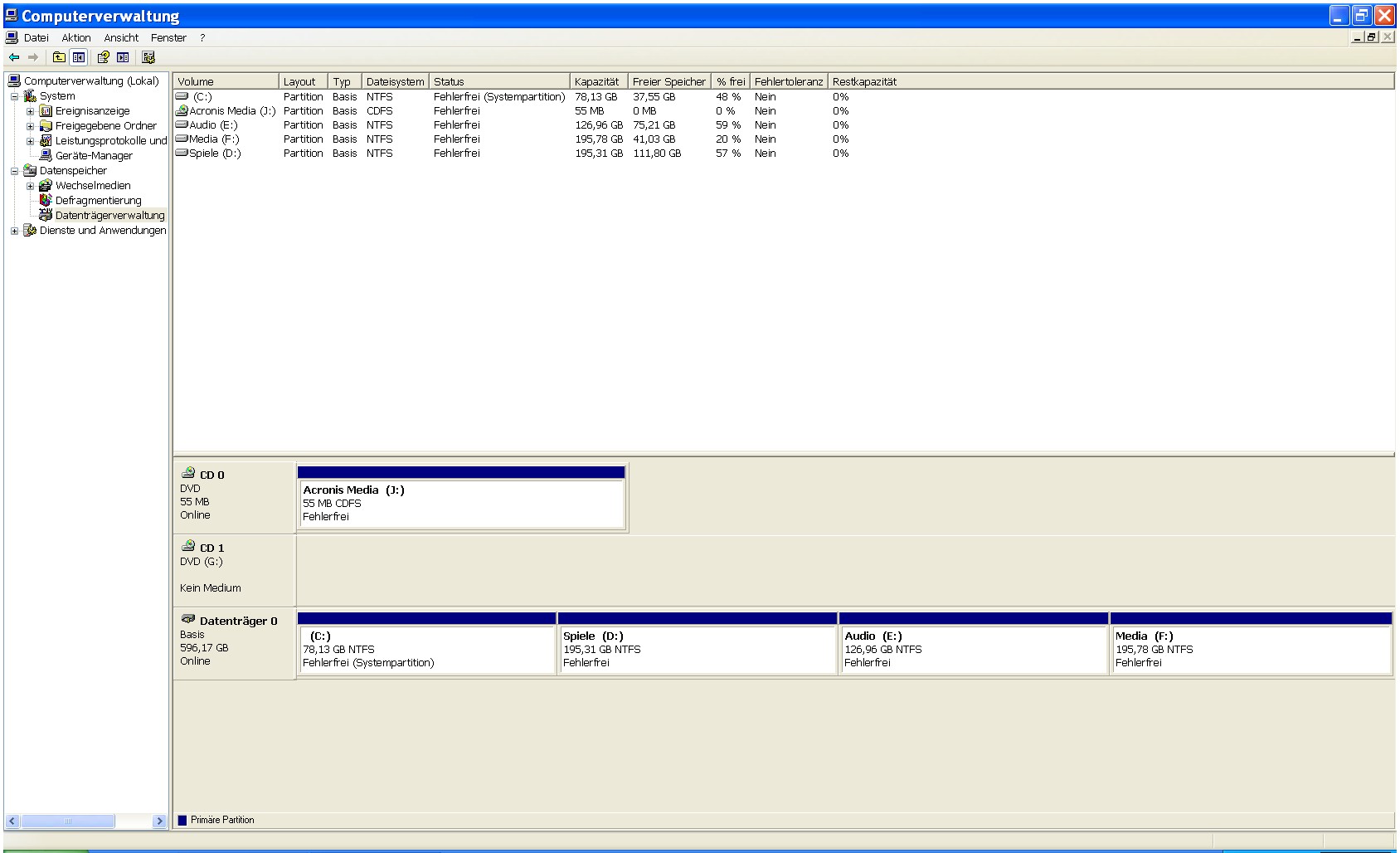Select the Spiele (D:) partition block

coord(698,644)
